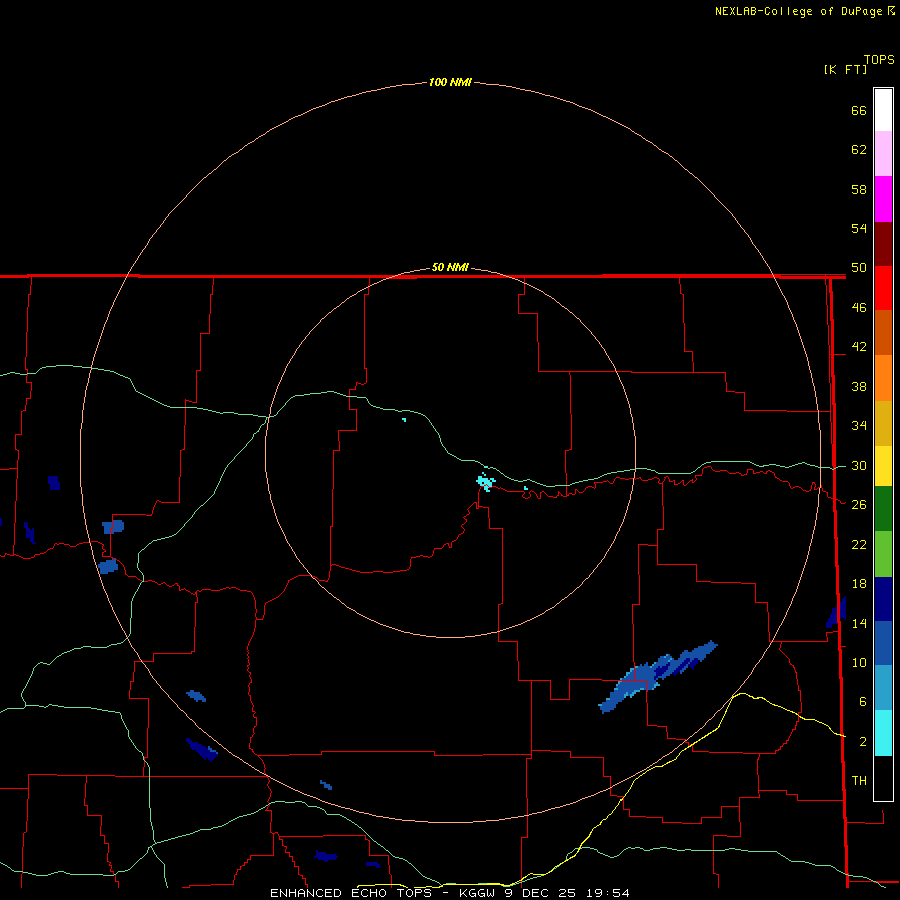Pick the light blue legend swatch
900x900 pixels.
883,688
